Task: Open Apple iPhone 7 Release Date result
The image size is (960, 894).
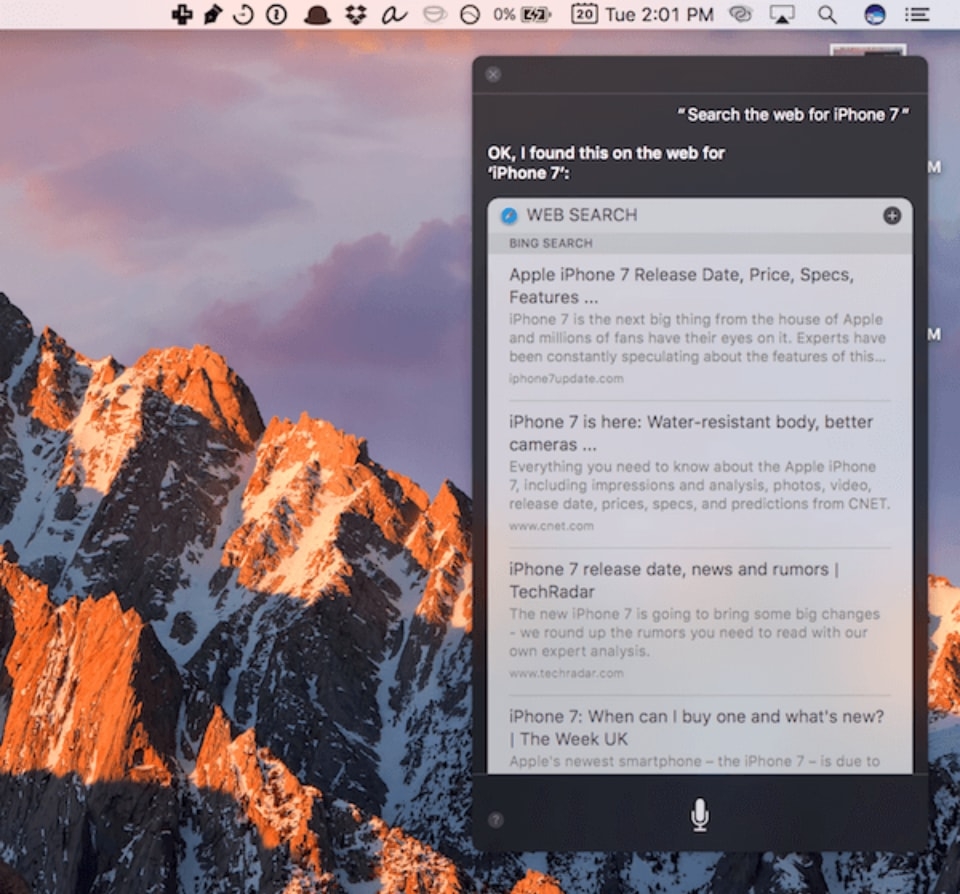Action: coord(680,285)
